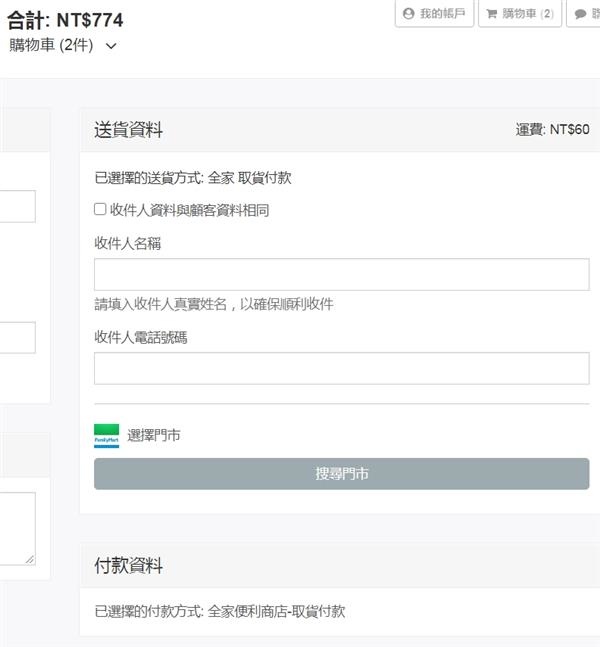Check 收件人資料與顧客資料相同 checkbox
The image size is (600, 647).
[x=100, y=209]
